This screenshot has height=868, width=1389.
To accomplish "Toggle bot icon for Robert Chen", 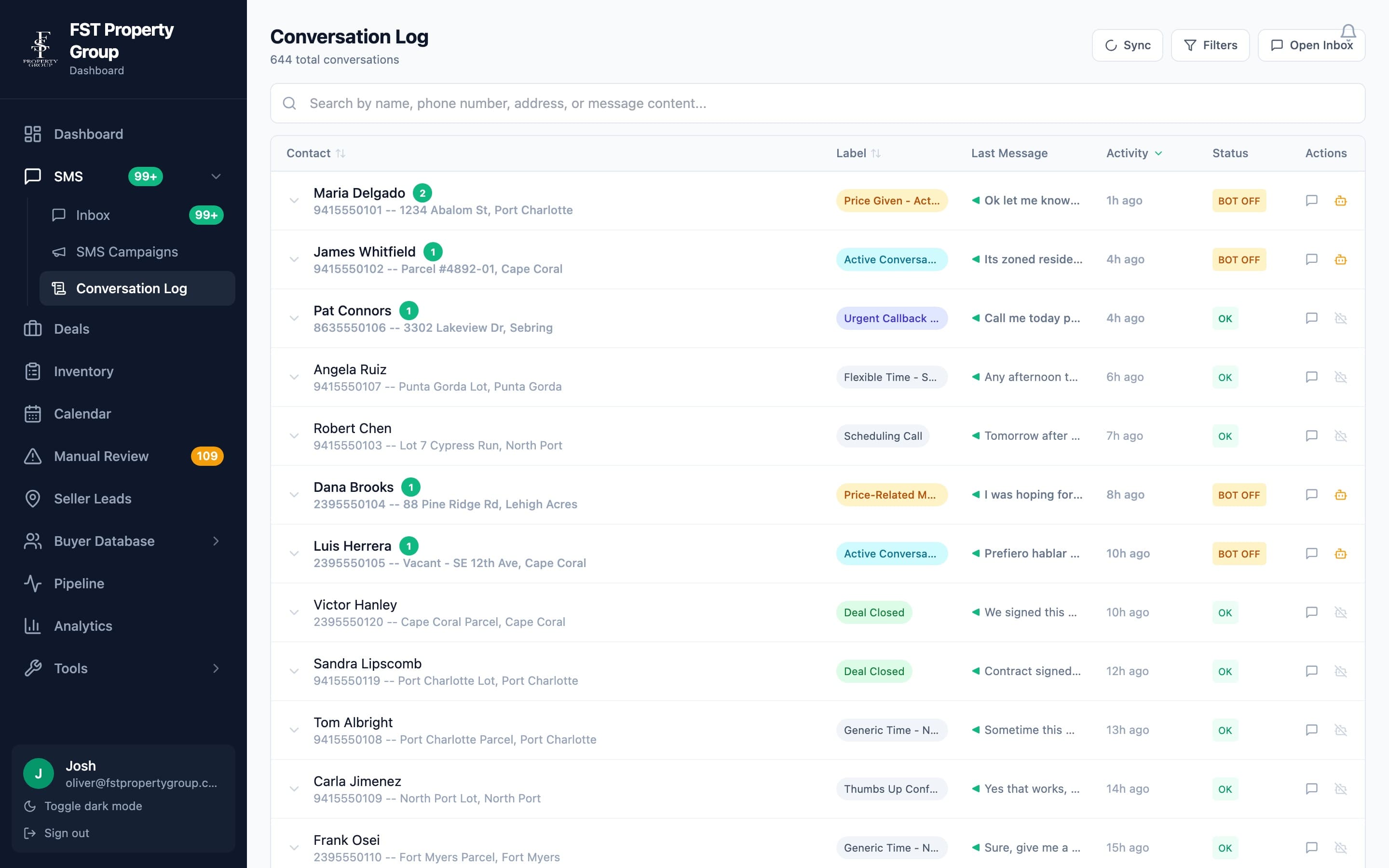I will point(1341,436).
